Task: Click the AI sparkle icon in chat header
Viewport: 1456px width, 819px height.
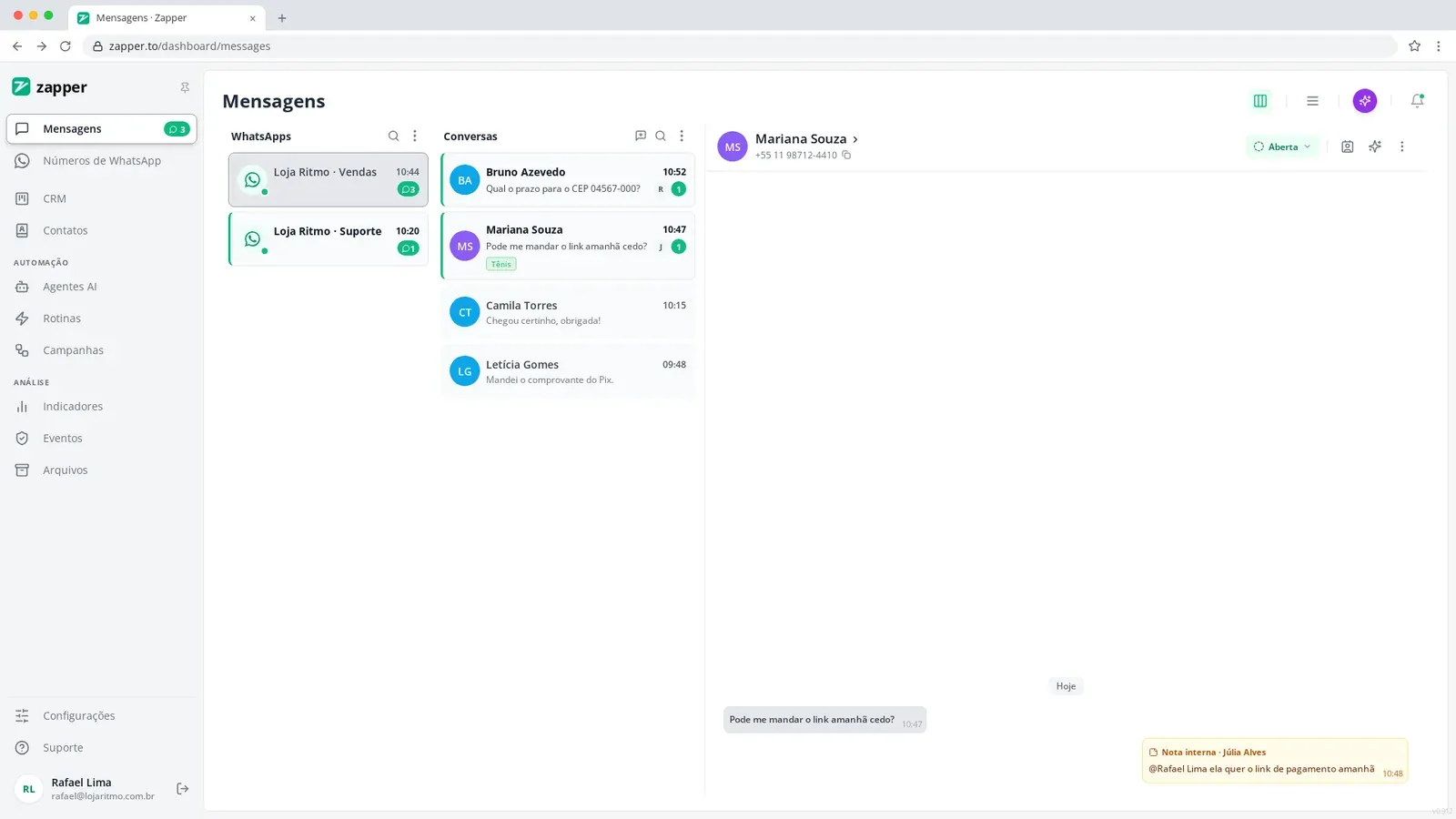Action: coord(1375,147)
